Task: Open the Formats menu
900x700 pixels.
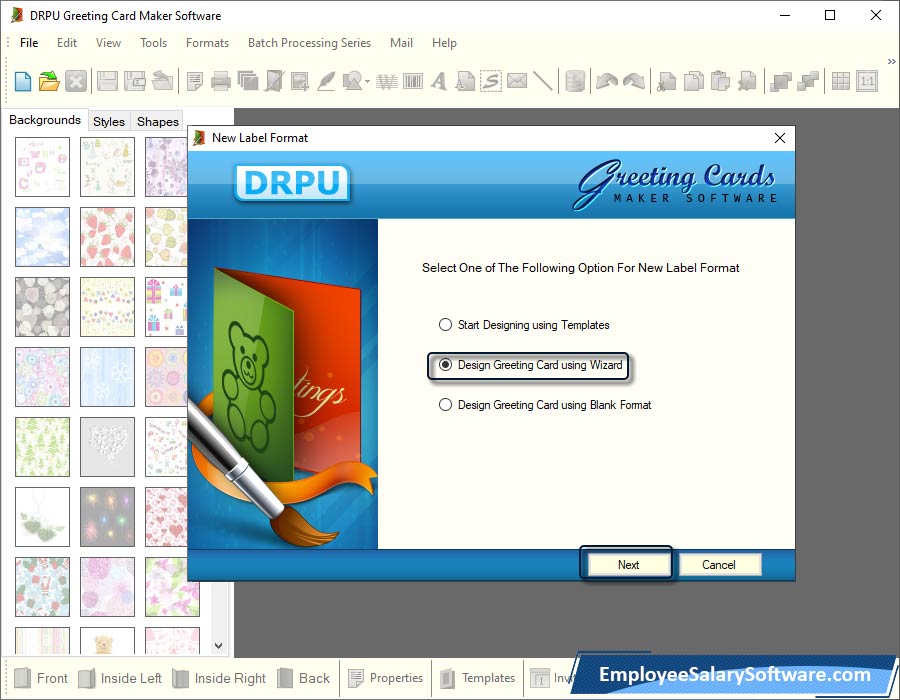Action: (207, 42)
